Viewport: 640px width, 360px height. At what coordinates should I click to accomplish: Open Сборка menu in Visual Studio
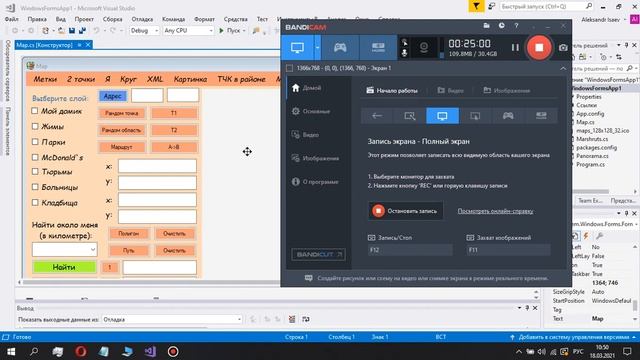pos(112,19)
